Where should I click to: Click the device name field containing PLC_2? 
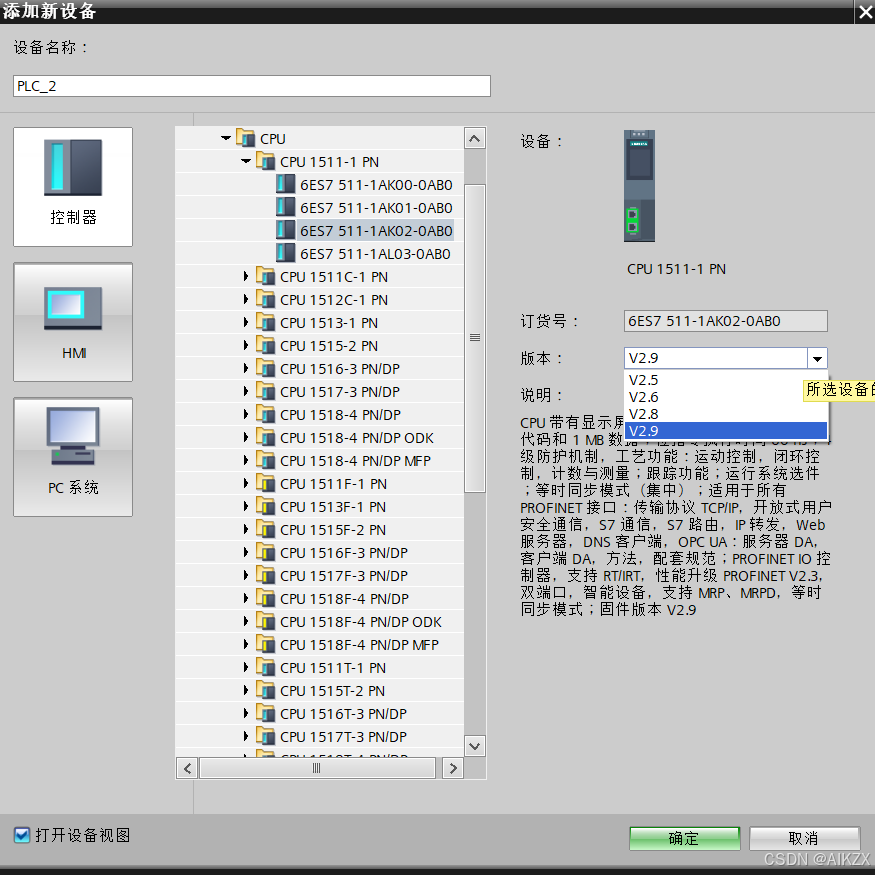252,86
